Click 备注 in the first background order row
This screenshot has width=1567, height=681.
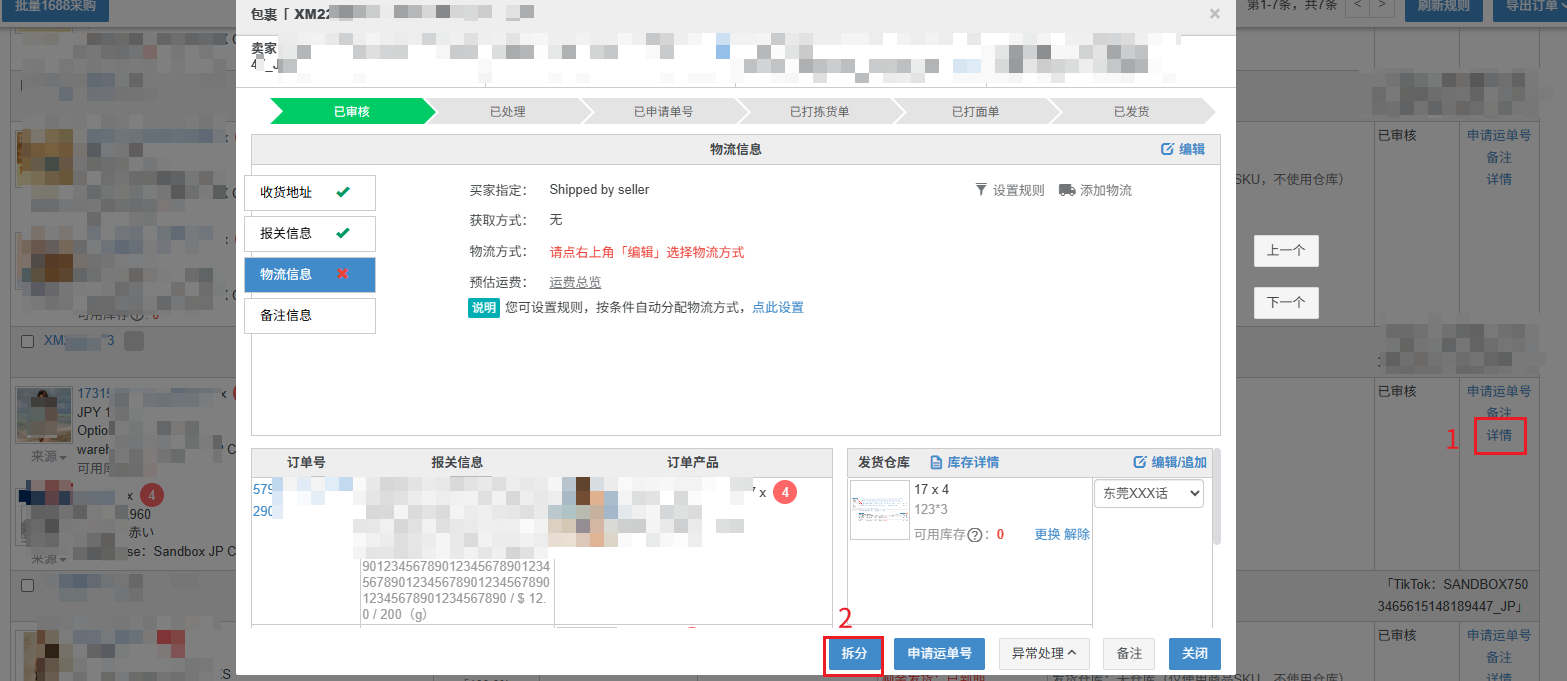click(1499, 157)
